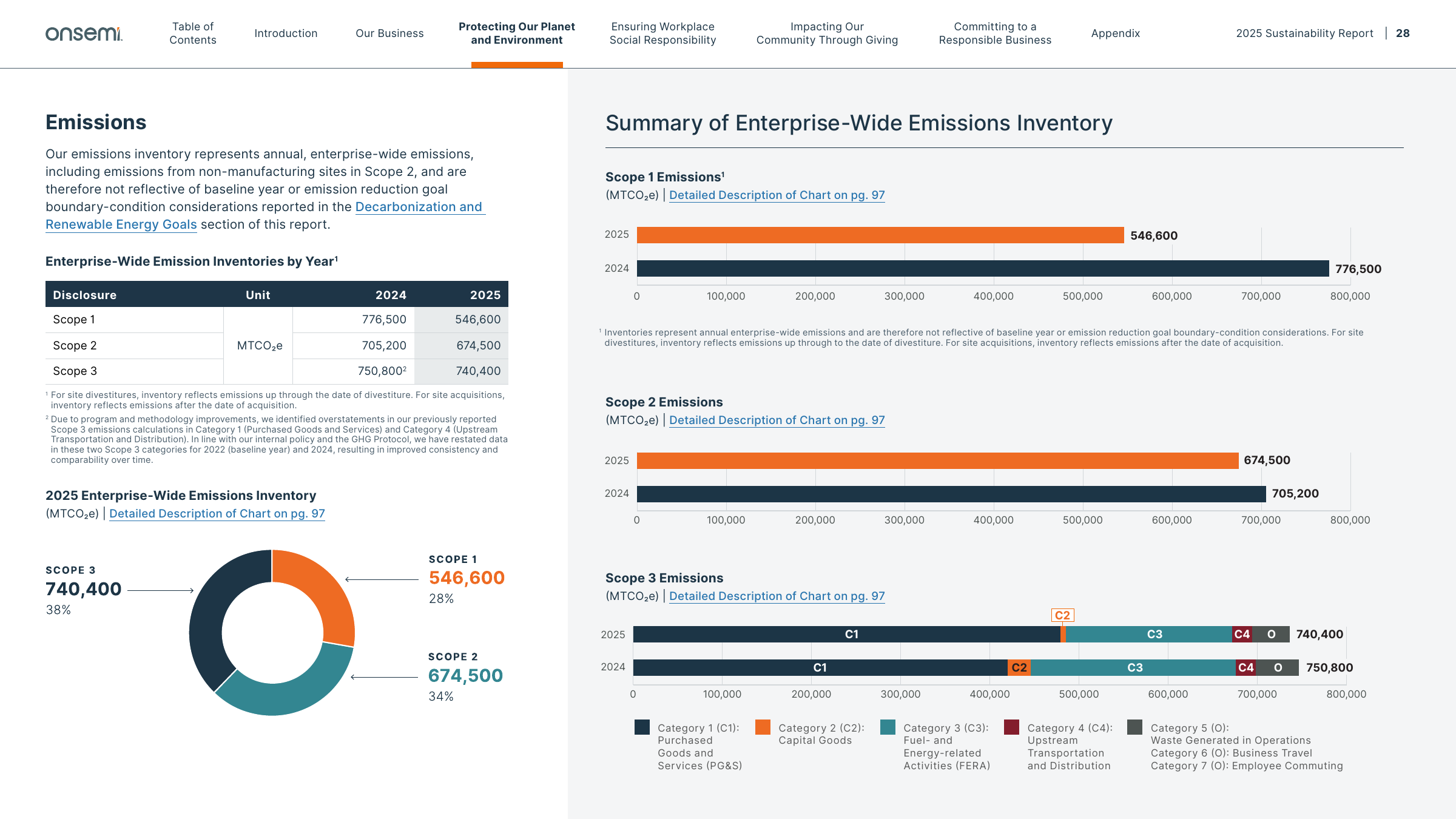Go to the Introduction section
Image resolution: width=1456 pixels, height=819 pixels.
[x=286, y=33]
